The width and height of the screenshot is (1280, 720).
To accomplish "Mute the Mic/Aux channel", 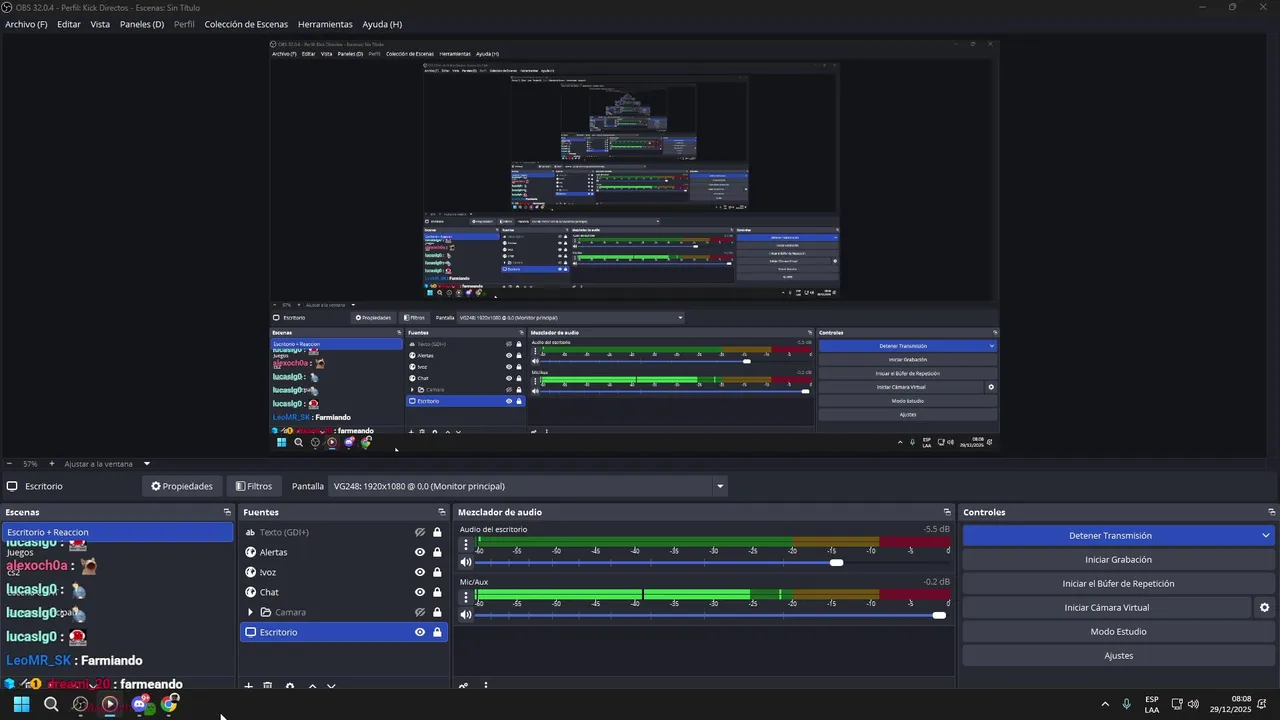I will (465, 615).
